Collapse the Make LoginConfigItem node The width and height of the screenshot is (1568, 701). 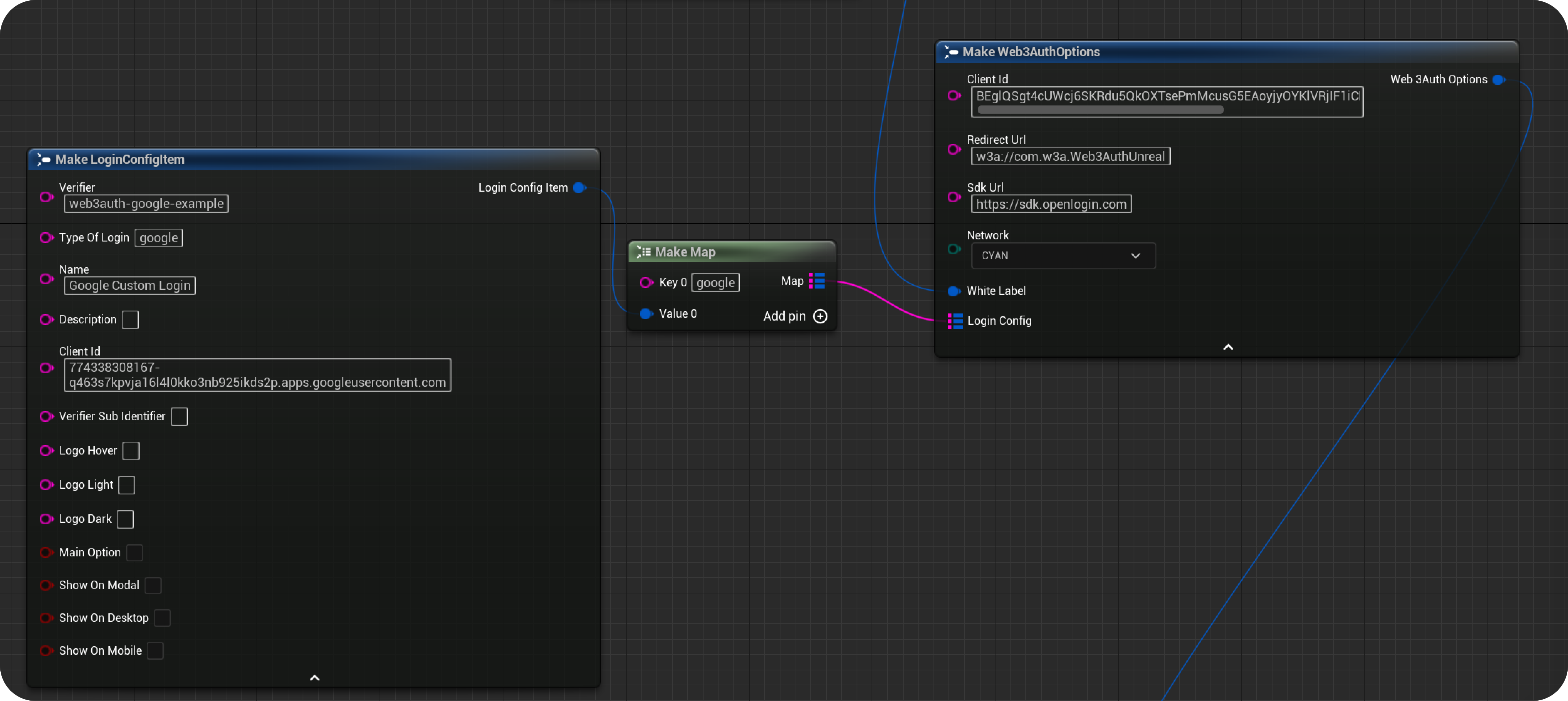coord(314,678)
